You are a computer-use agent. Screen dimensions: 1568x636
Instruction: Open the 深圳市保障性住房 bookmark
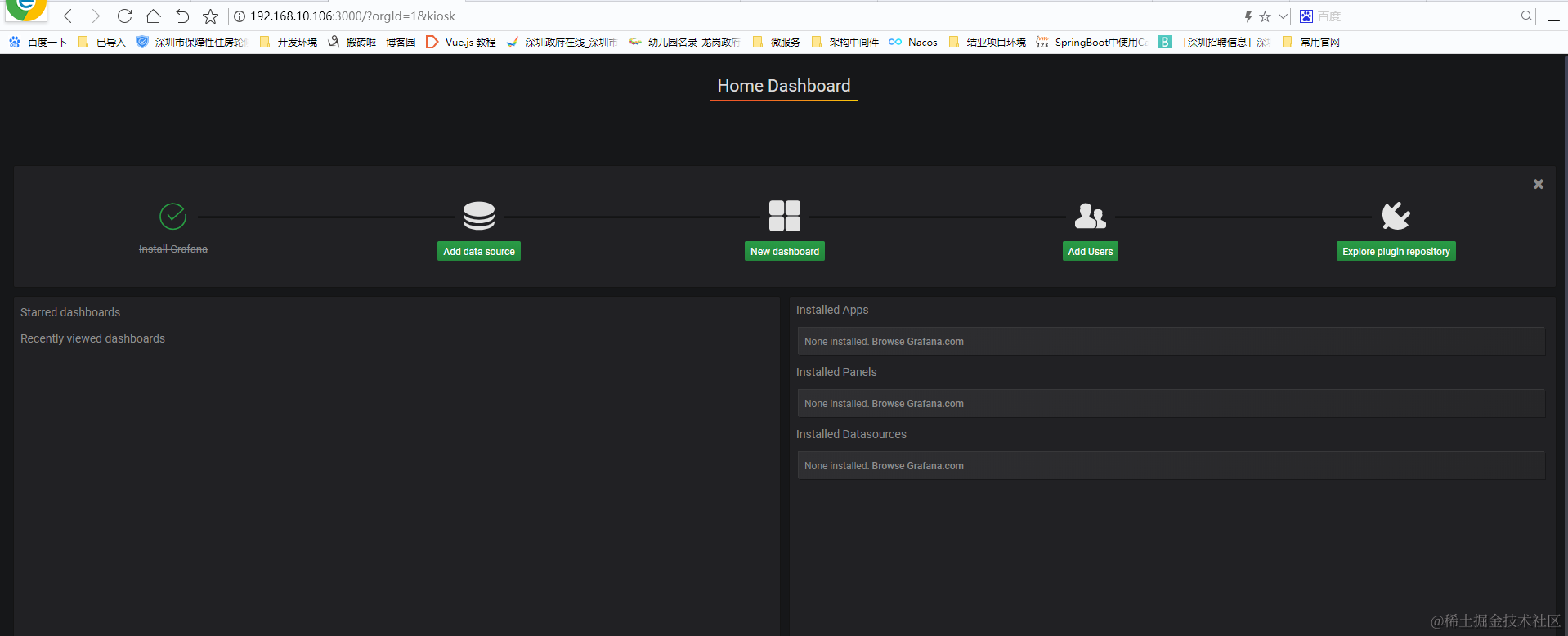pos(191,42)
